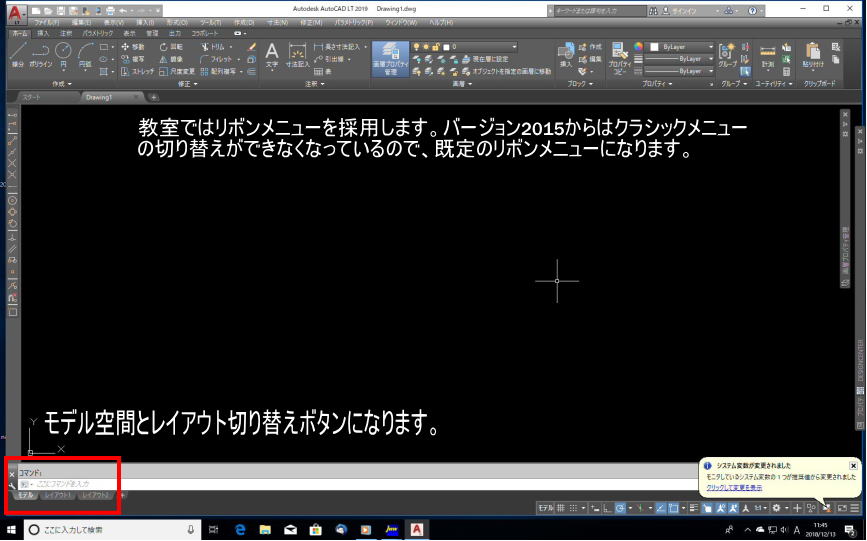This screenshot has width=867, height=541.
Task: Click Plot/print icon in Quick Access toolbar
Action: pyautogui.click(x=110, y=11)
